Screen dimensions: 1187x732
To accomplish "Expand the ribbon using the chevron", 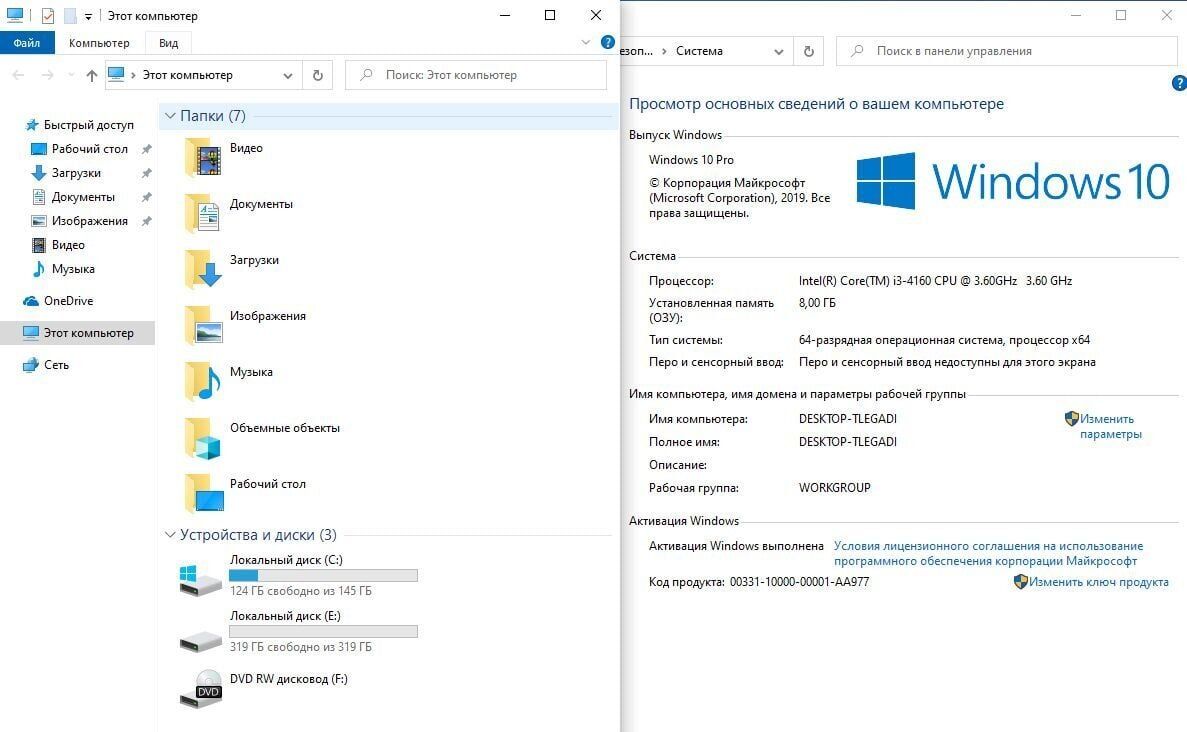I will (586, 43).
